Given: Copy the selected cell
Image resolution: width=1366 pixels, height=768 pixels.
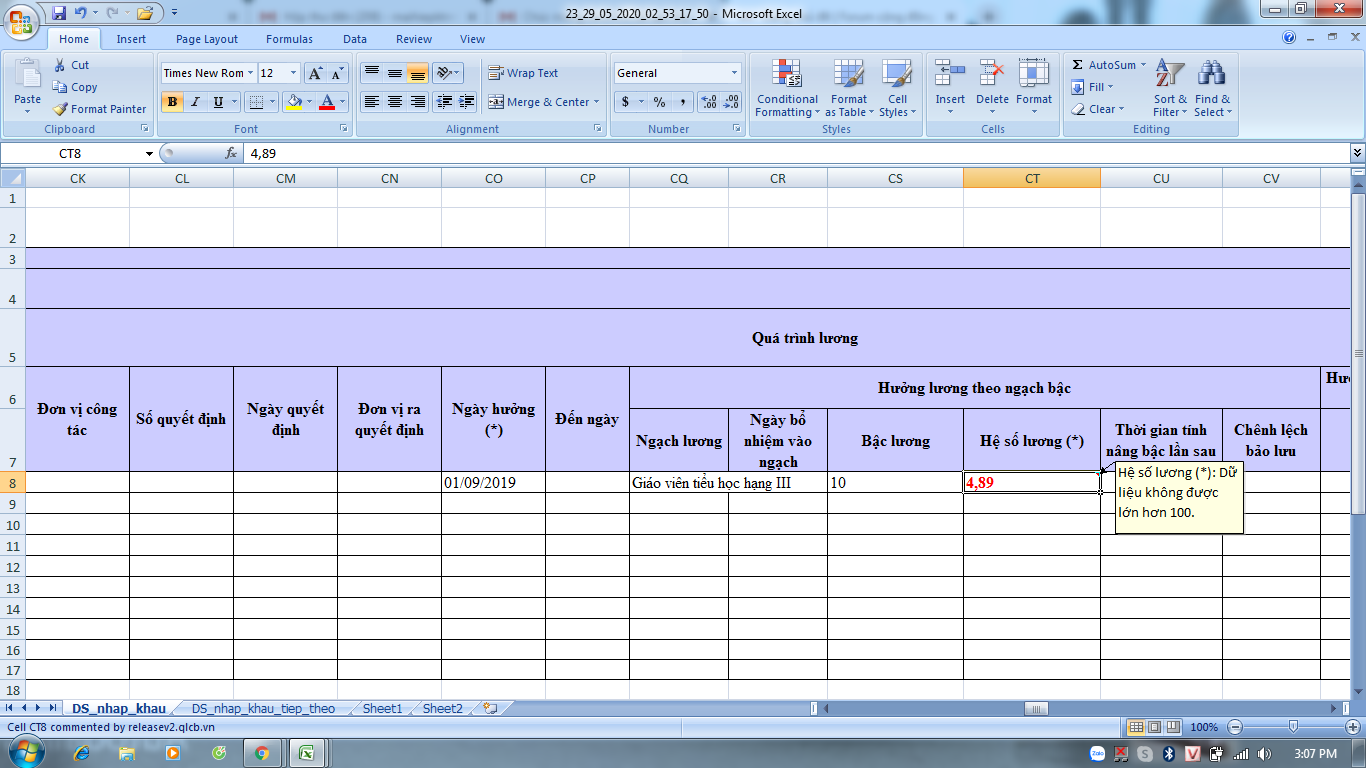Looking at the screenshot, I should click(x=75, y=87).
